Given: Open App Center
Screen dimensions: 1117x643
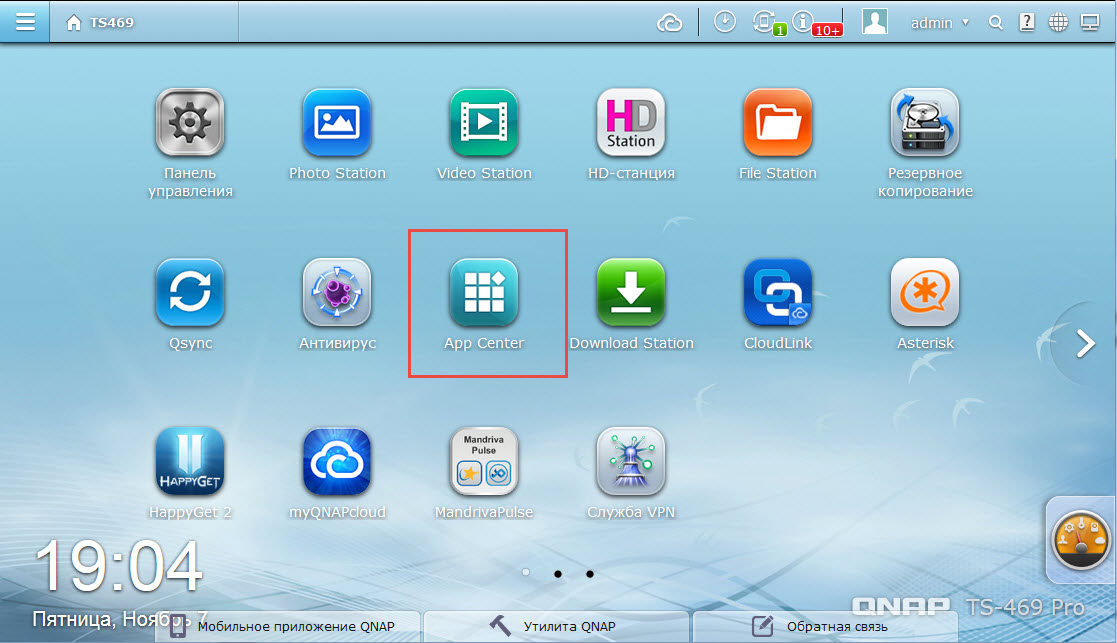Looking at the screenshot, I should [x=484, y=292].
